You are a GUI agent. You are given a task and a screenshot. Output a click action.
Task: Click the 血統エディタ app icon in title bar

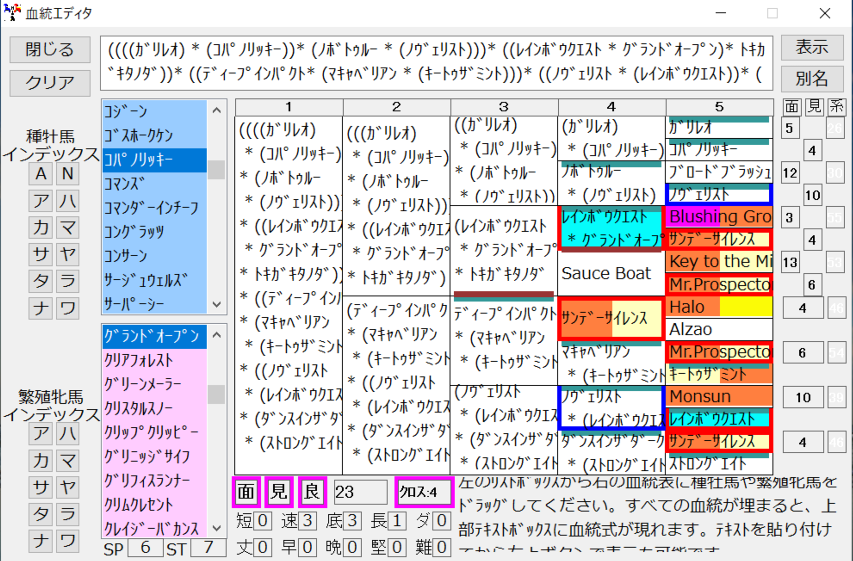tap(12, 13)
